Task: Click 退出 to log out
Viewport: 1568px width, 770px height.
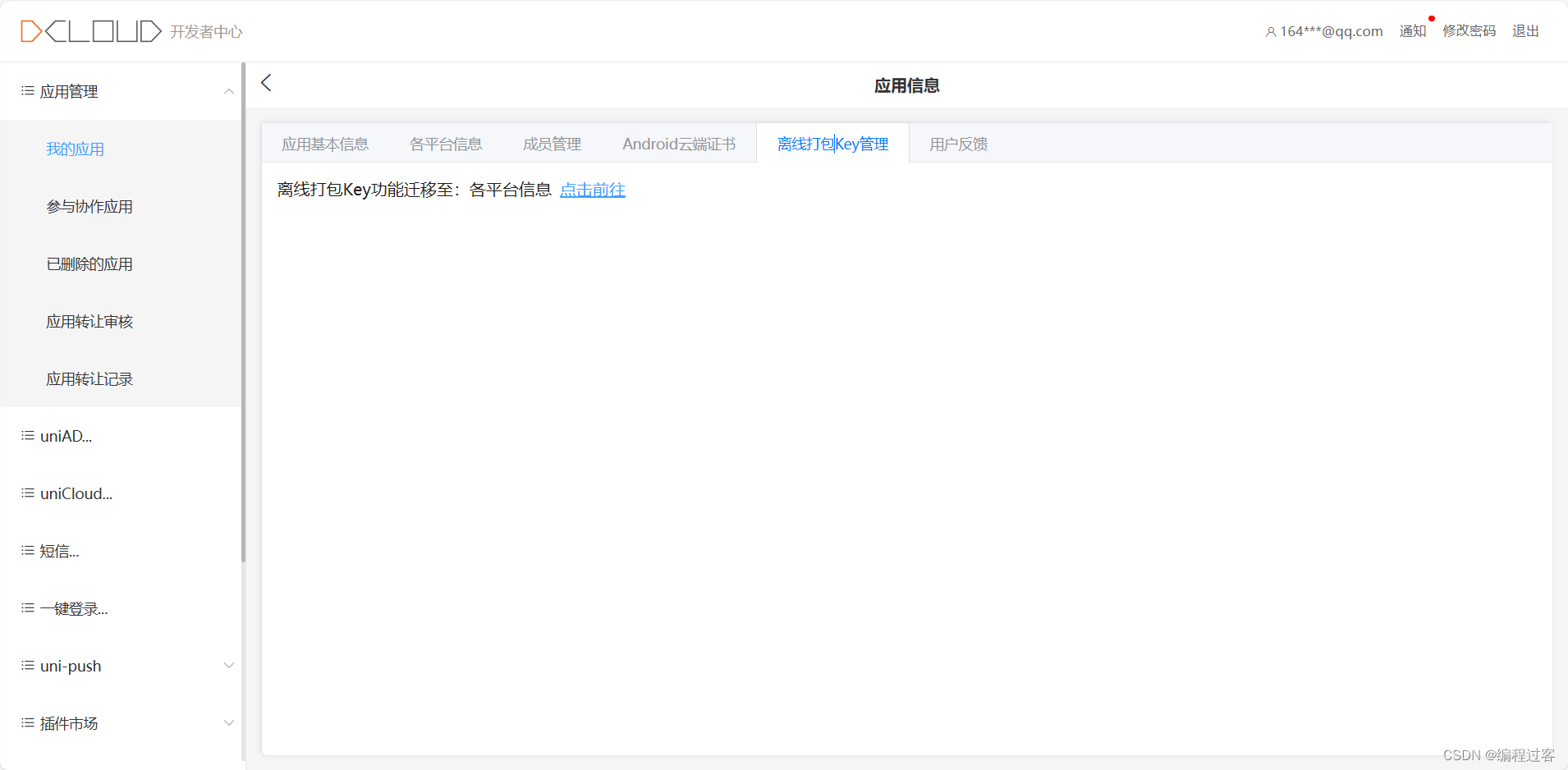Action: [x=1525, y=31]
